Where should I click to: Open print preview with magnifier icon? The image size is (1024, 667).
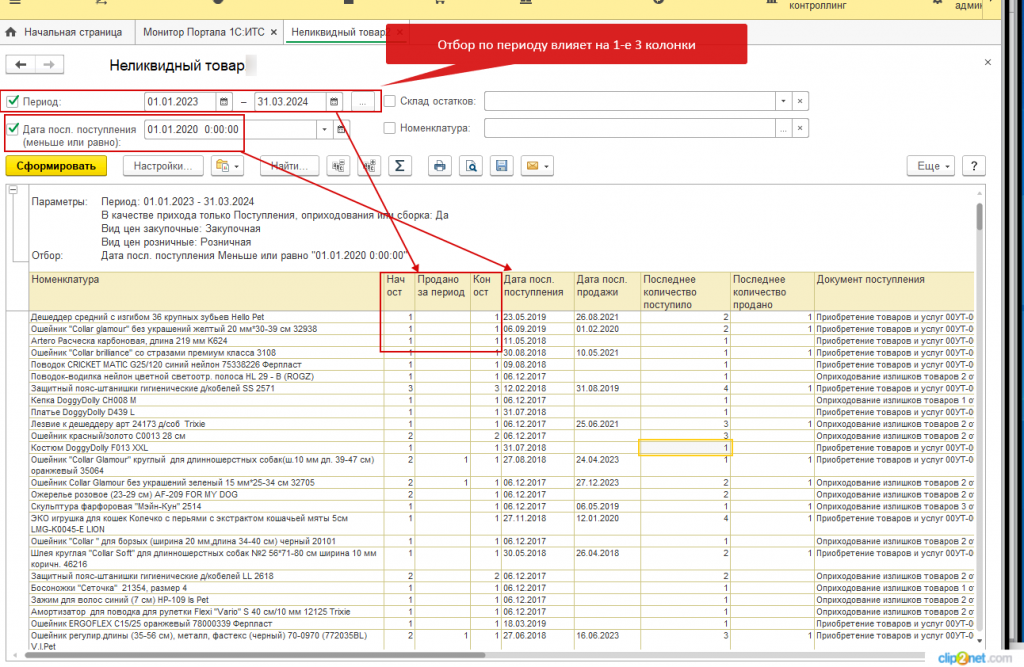(x=471, y=166)
